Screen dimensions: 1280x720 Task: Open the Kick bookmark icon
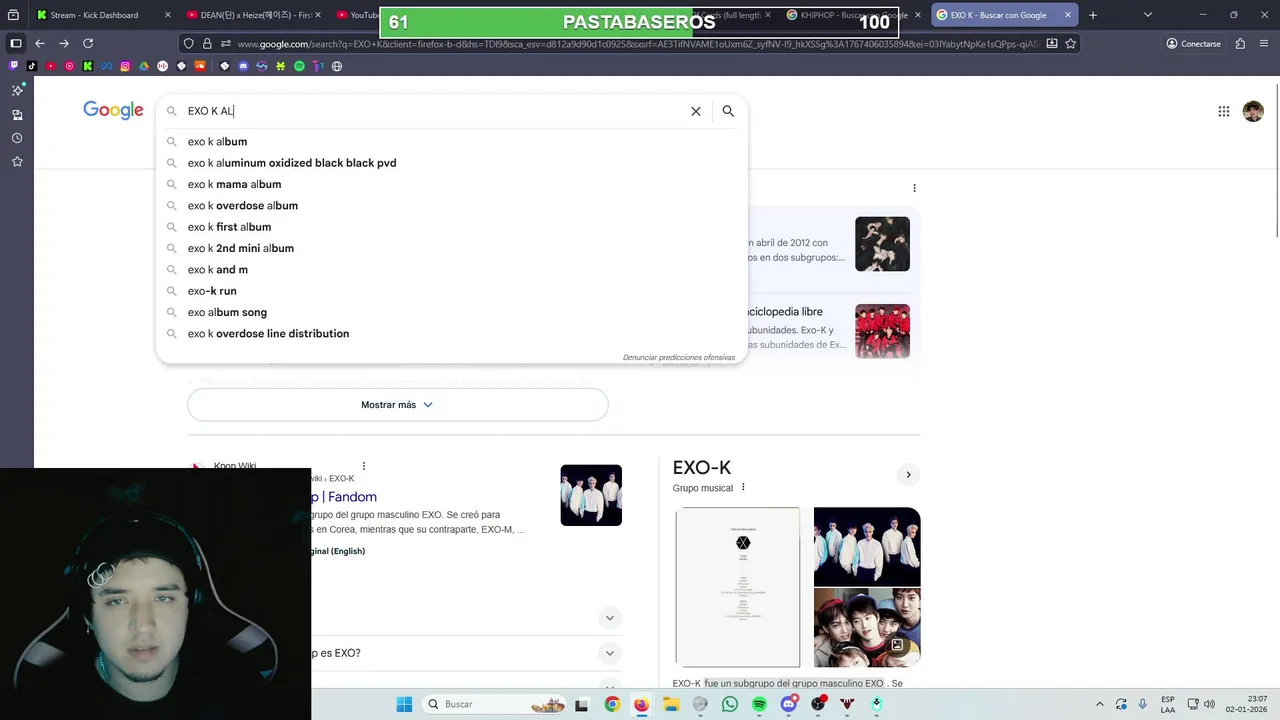tap(88, 66)
